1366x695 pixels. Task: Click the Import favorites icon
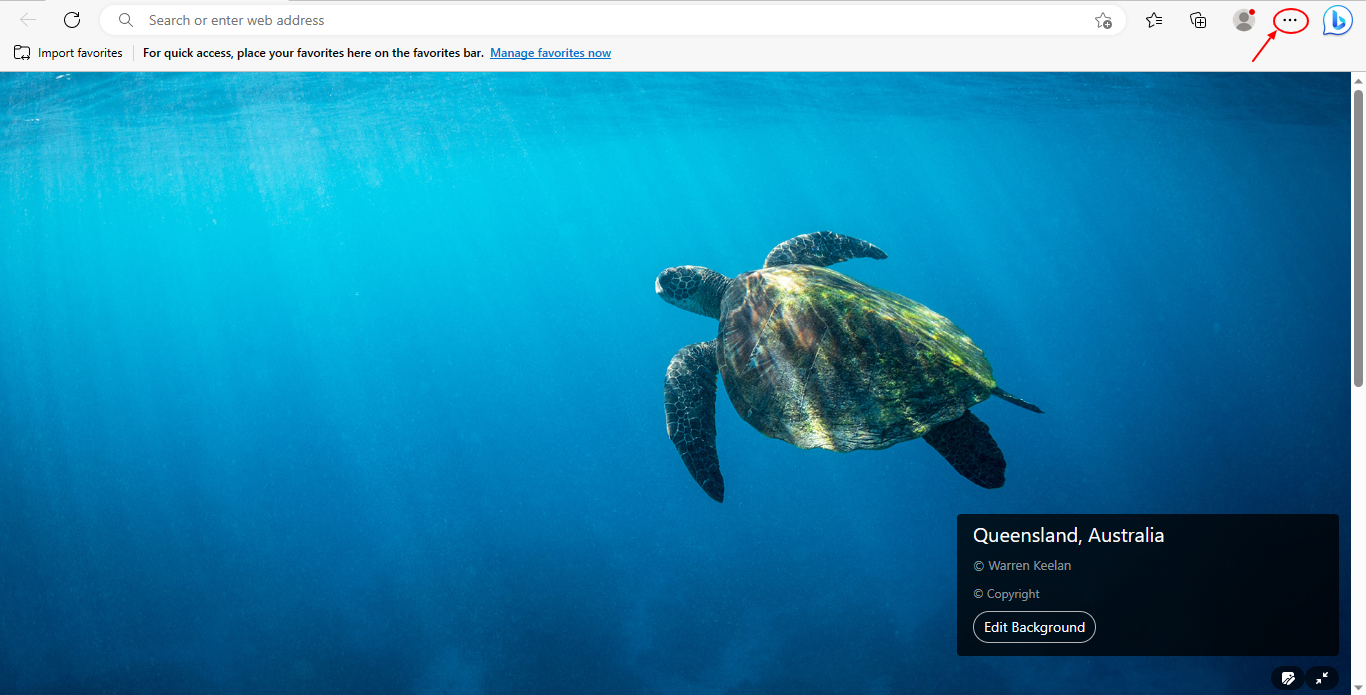pyautogui.click(x=22, y=52)
